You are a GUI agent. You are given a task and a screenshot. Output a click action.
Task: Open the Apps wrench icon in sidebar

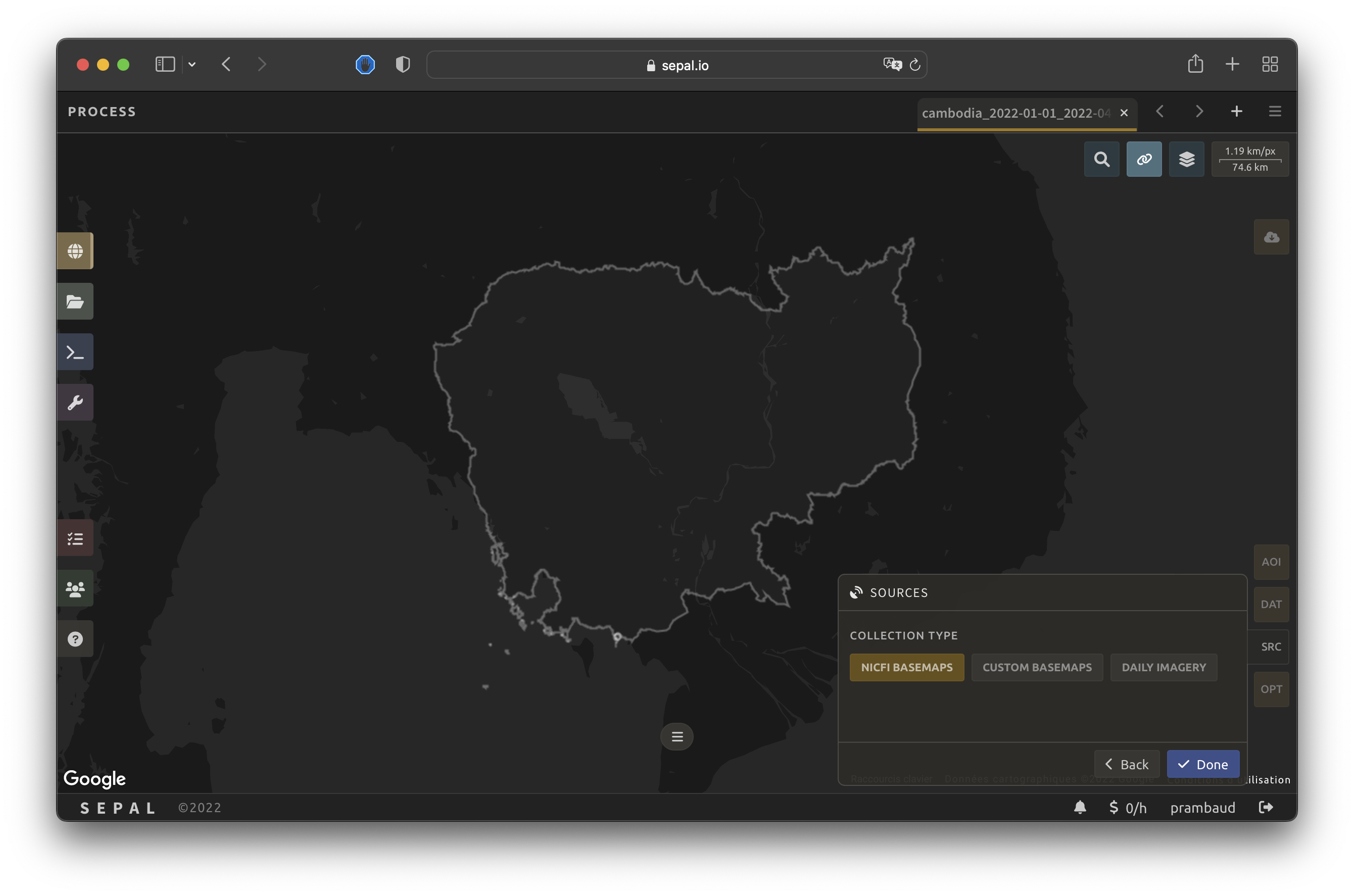click(x=75, y=402)
